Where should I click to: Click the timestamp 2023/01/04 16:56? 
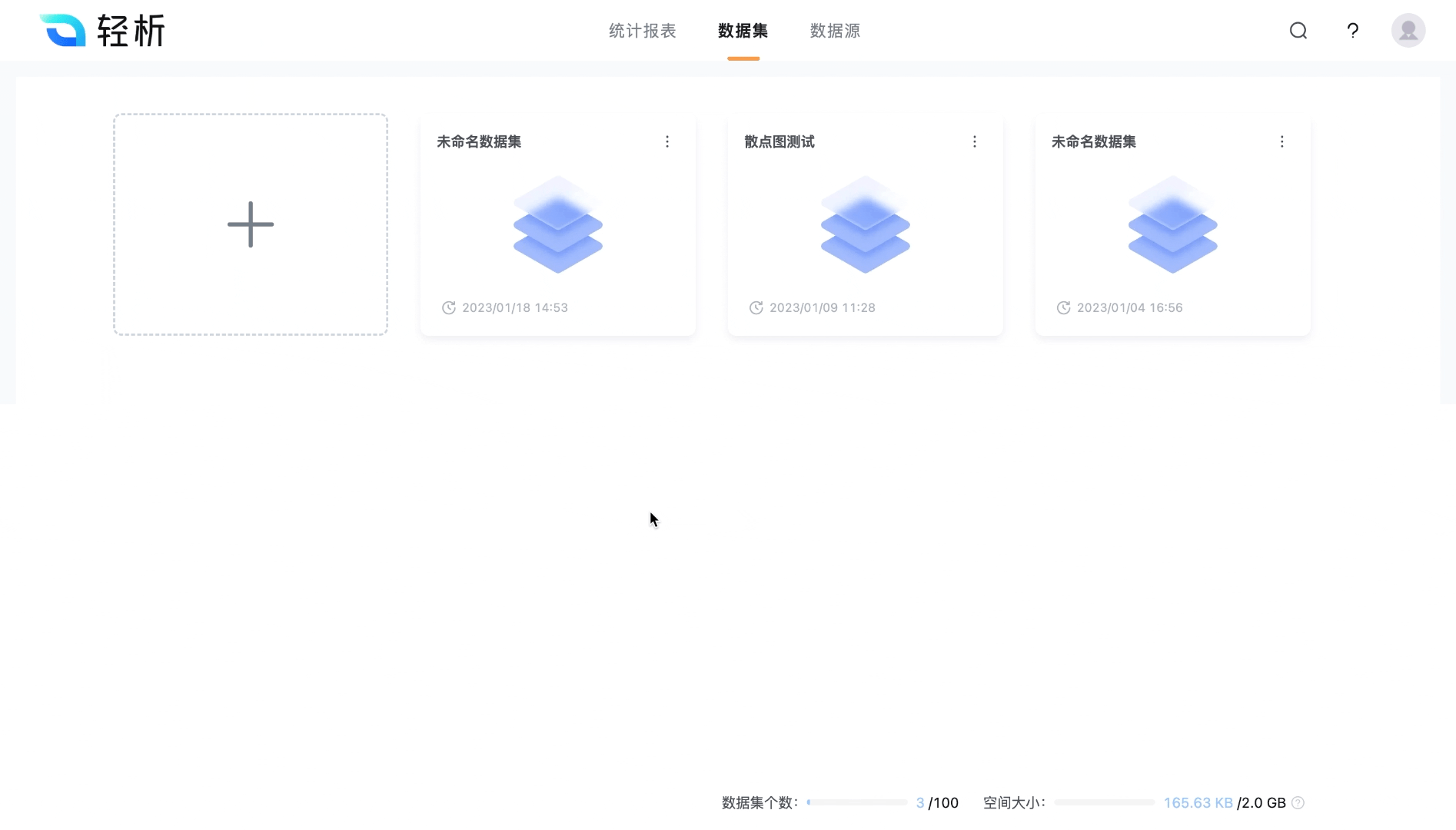pyautogui.click(x=1130, y=307)
